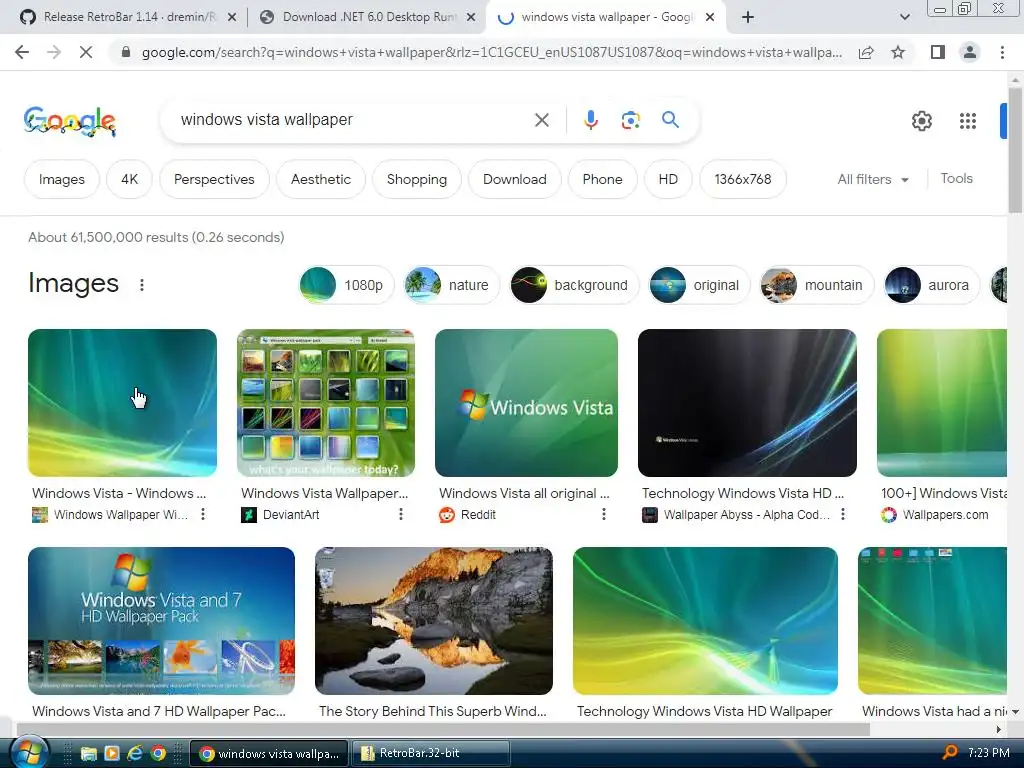The width and height of the screenshot is (1024, 768).
Task: Open options for Windows Wallpaper Wiki result
Action: (203, 515)
